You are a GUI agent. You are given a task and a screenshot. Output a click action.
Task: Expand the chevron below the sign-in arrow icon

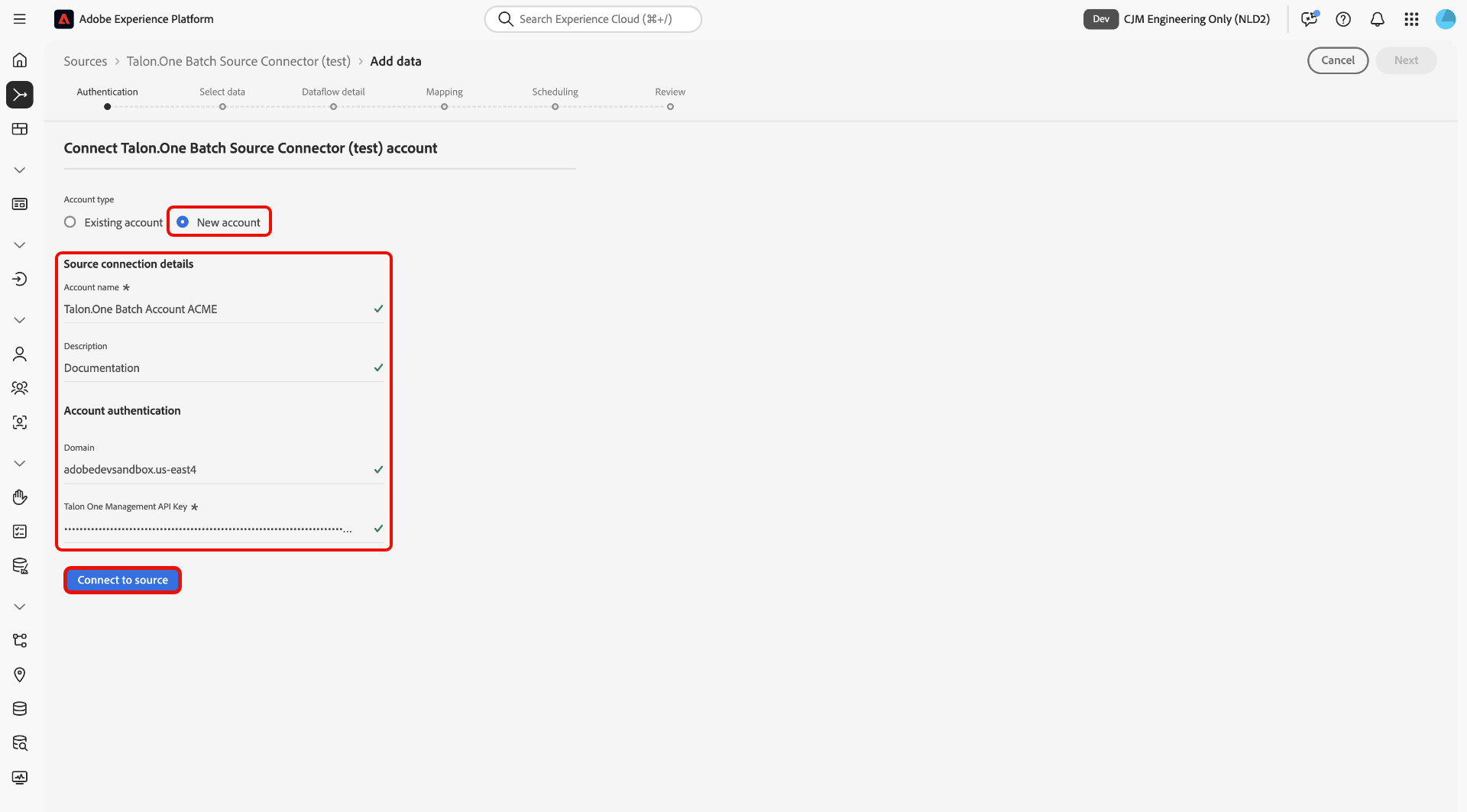20,320
